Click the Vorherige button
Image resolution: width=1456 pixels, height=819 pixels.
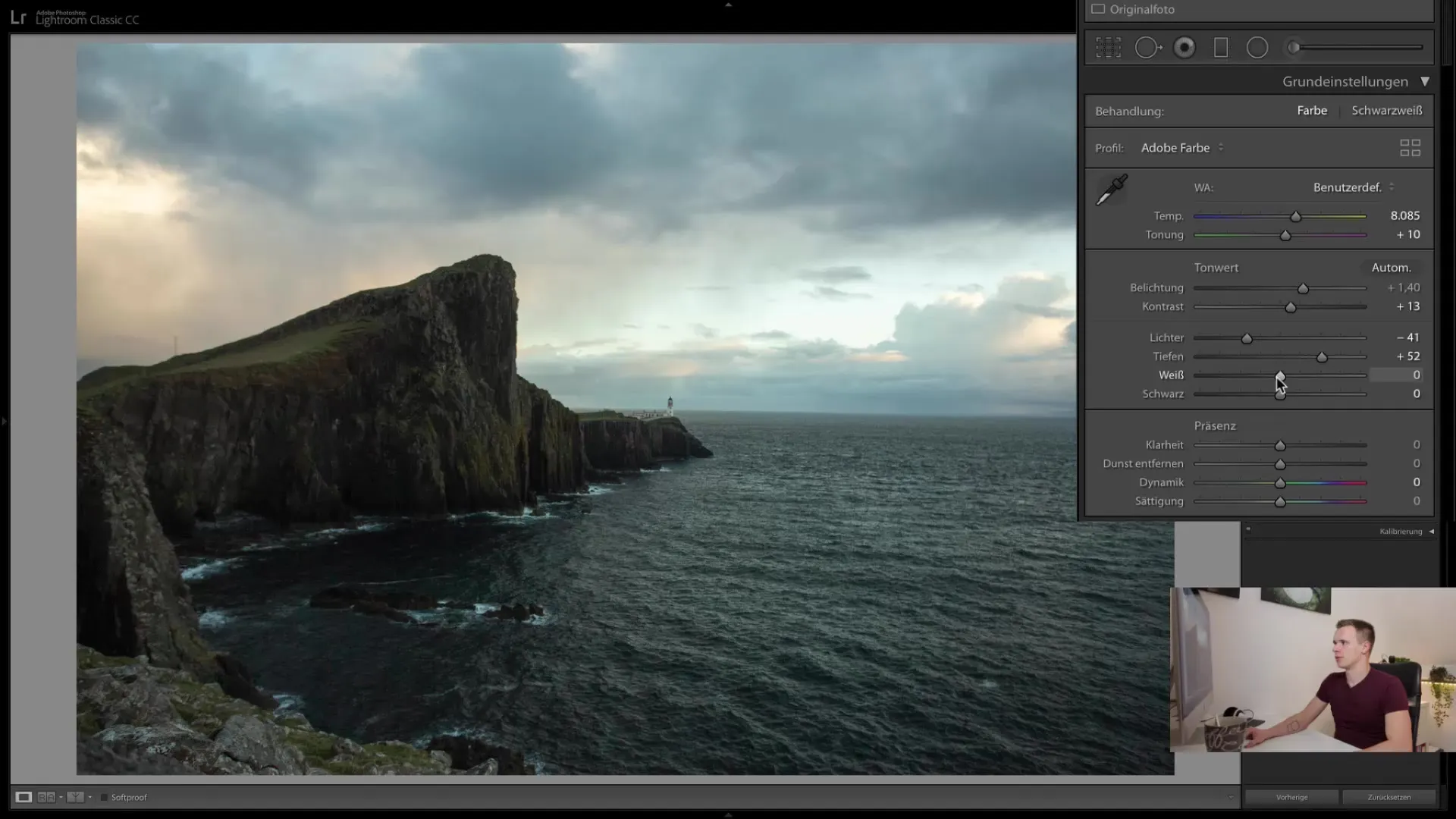(x=1291, y=797)
